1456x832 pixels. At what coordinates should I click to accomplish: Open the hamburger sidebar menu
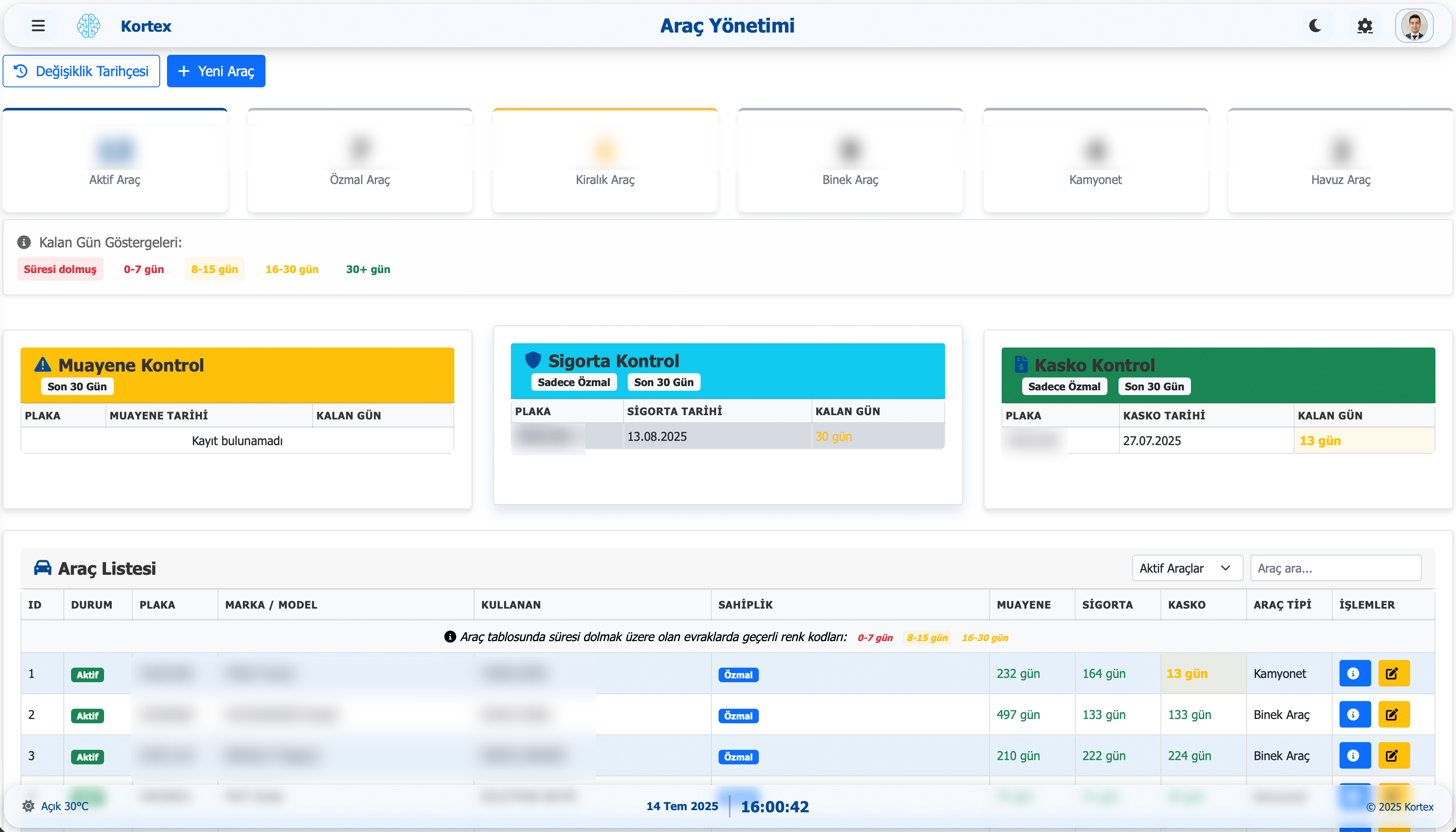click(x=38, y=26)
